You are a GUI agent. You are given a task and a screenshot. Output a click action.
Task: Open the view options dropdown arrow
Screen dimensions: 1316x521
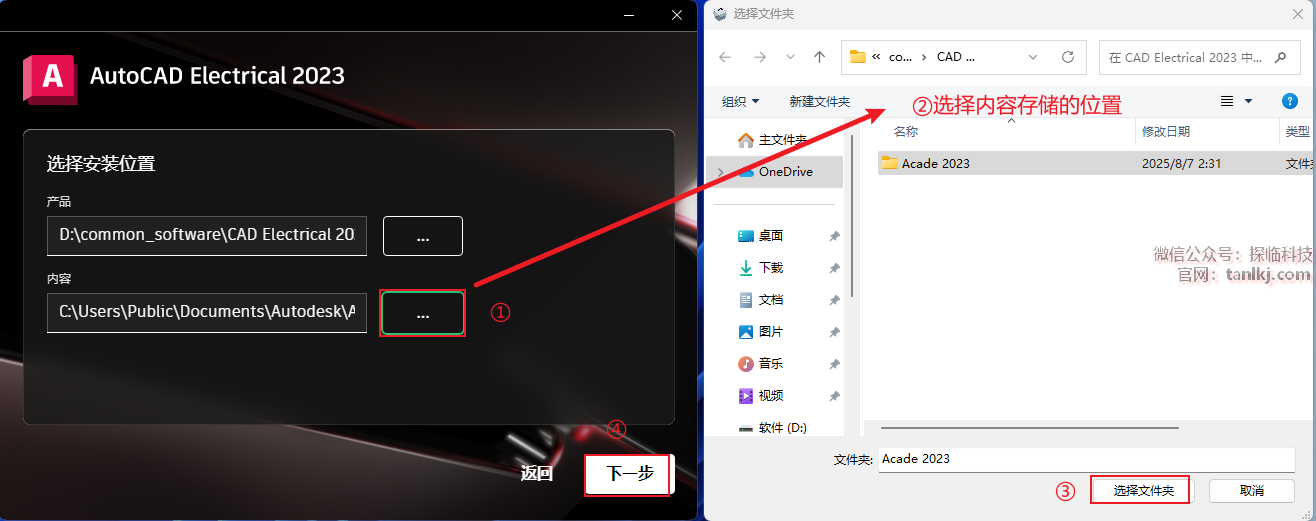(1248, 101)
